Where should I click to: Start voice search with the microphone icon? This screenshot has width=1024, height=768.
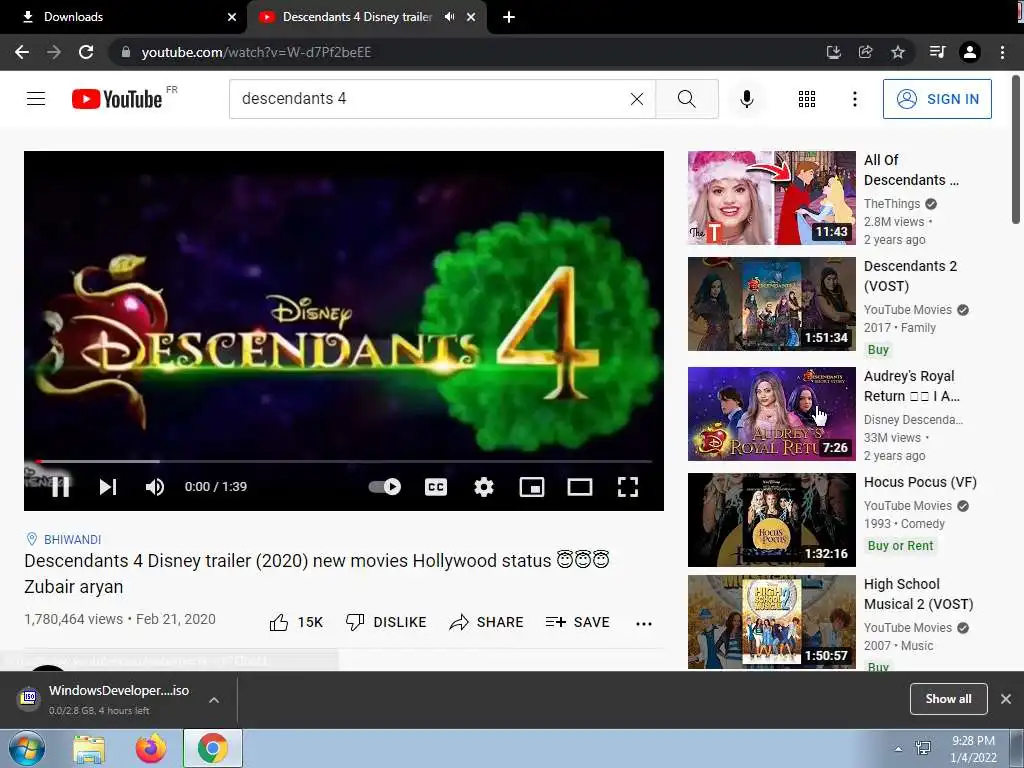point(747,99)
